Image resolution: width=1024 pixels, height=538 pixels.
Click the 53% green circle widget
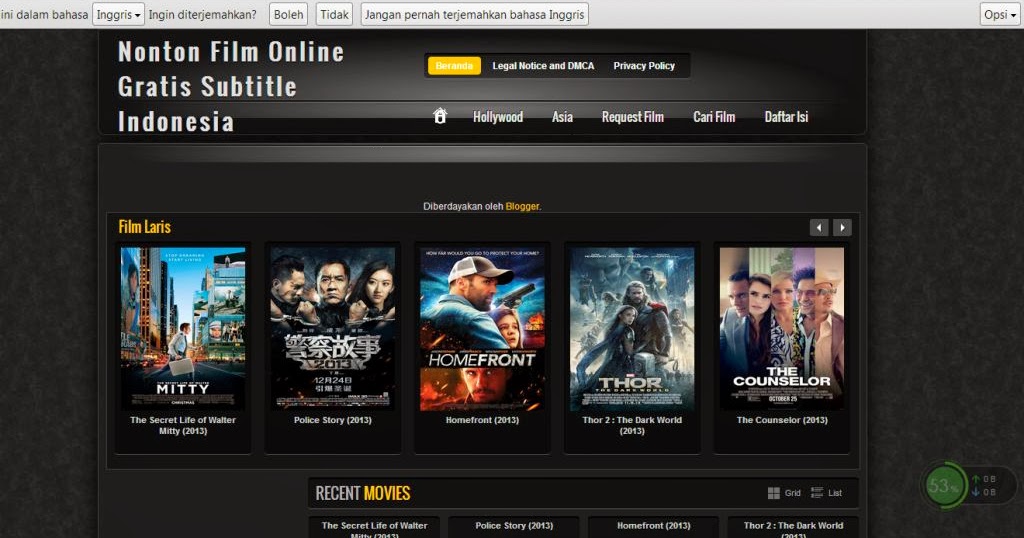[x=943, y=486]
